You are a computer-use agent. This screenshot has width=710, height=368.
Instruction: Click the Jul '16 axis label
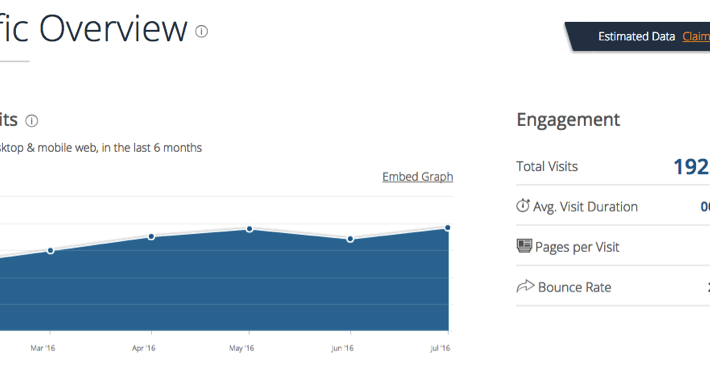pos(440,348)
